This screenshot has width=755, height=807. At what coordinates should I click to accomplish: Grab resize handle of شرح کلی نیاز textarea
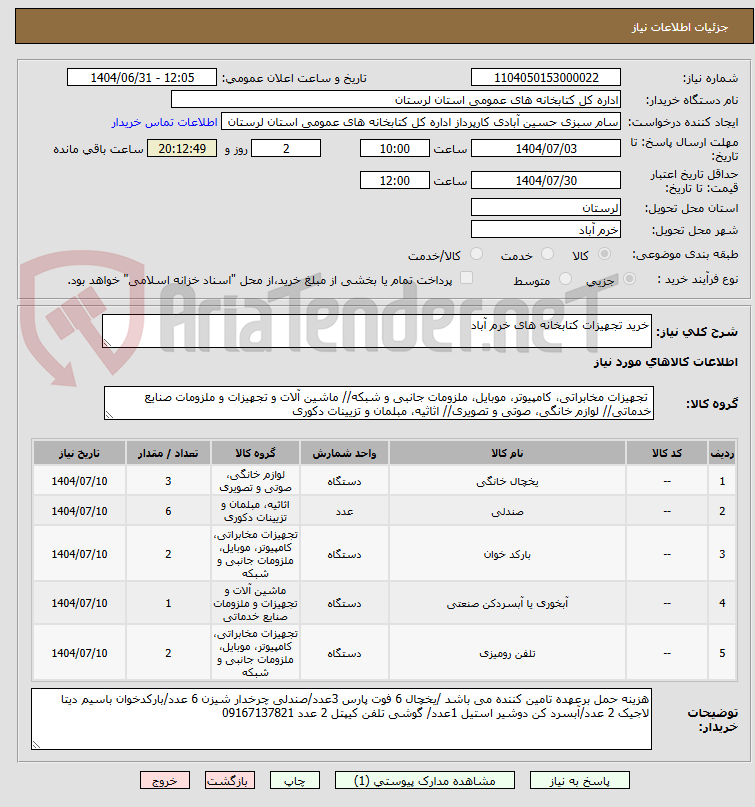[x=107, y=343]
